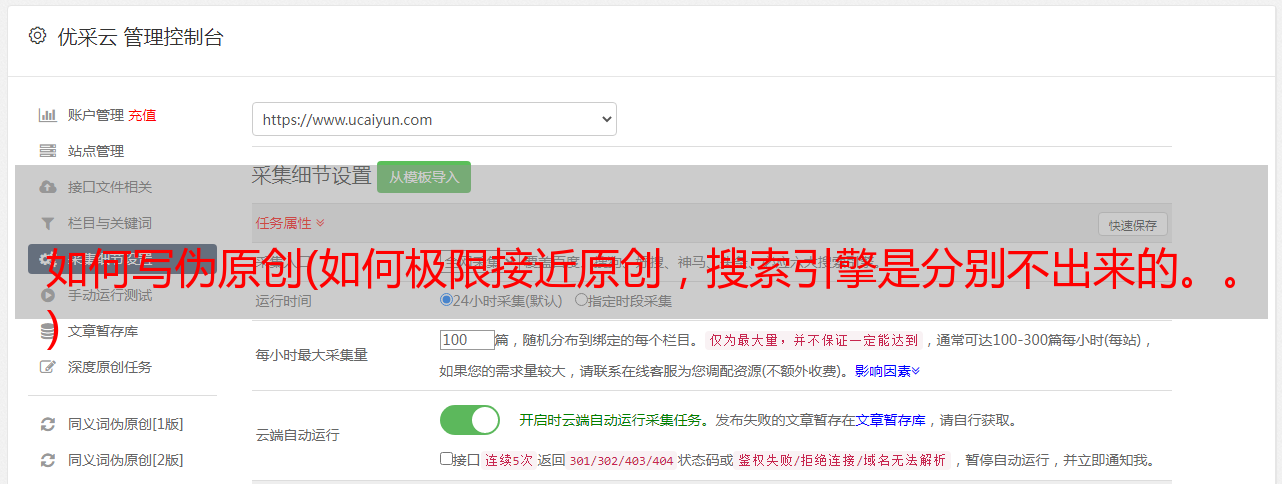Click the blue 文章暂存库 link in description
The width and height of the screenshot is (1282, 484).
890,420
